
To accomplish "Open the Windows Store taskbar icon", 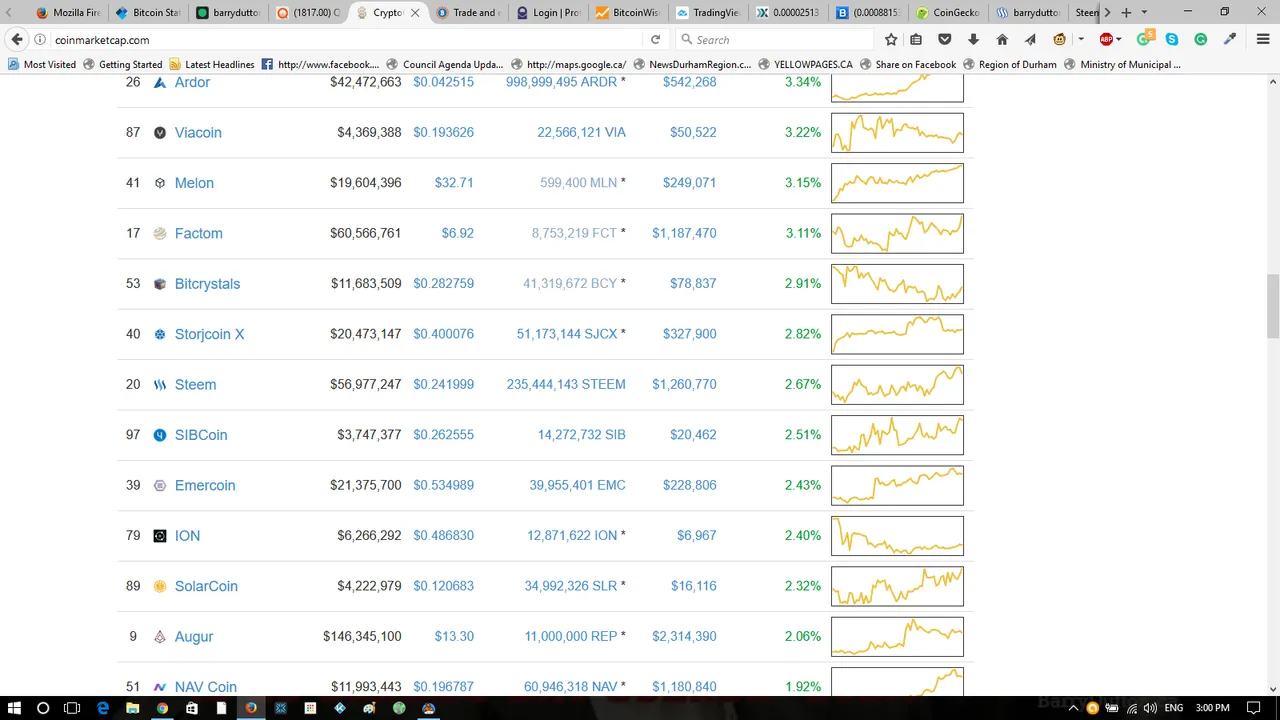I will [x=191, y=708].
